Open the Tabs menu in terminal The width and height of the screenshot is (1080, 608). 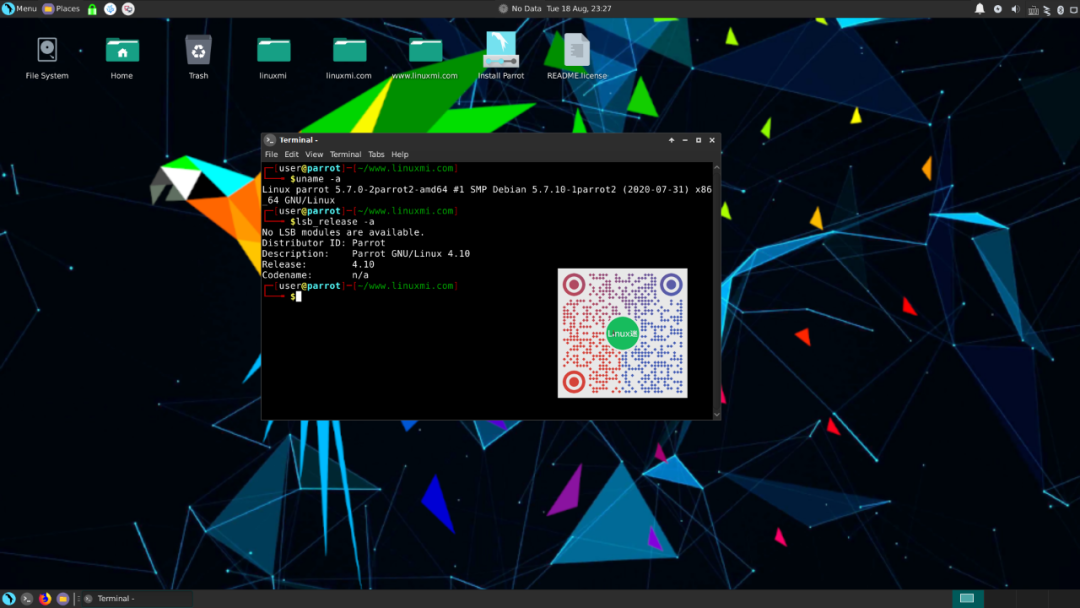click(376, 155)
